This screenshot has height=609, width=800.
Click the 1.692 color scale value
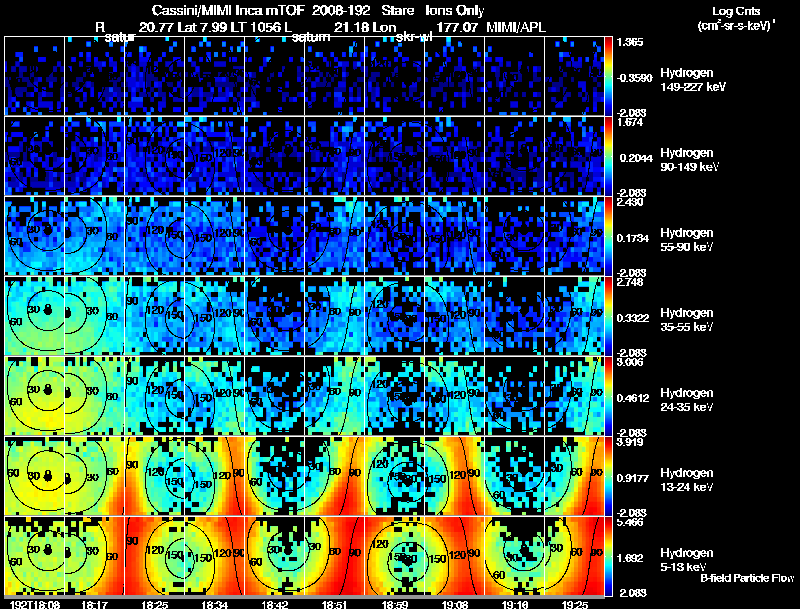(630, 559)
